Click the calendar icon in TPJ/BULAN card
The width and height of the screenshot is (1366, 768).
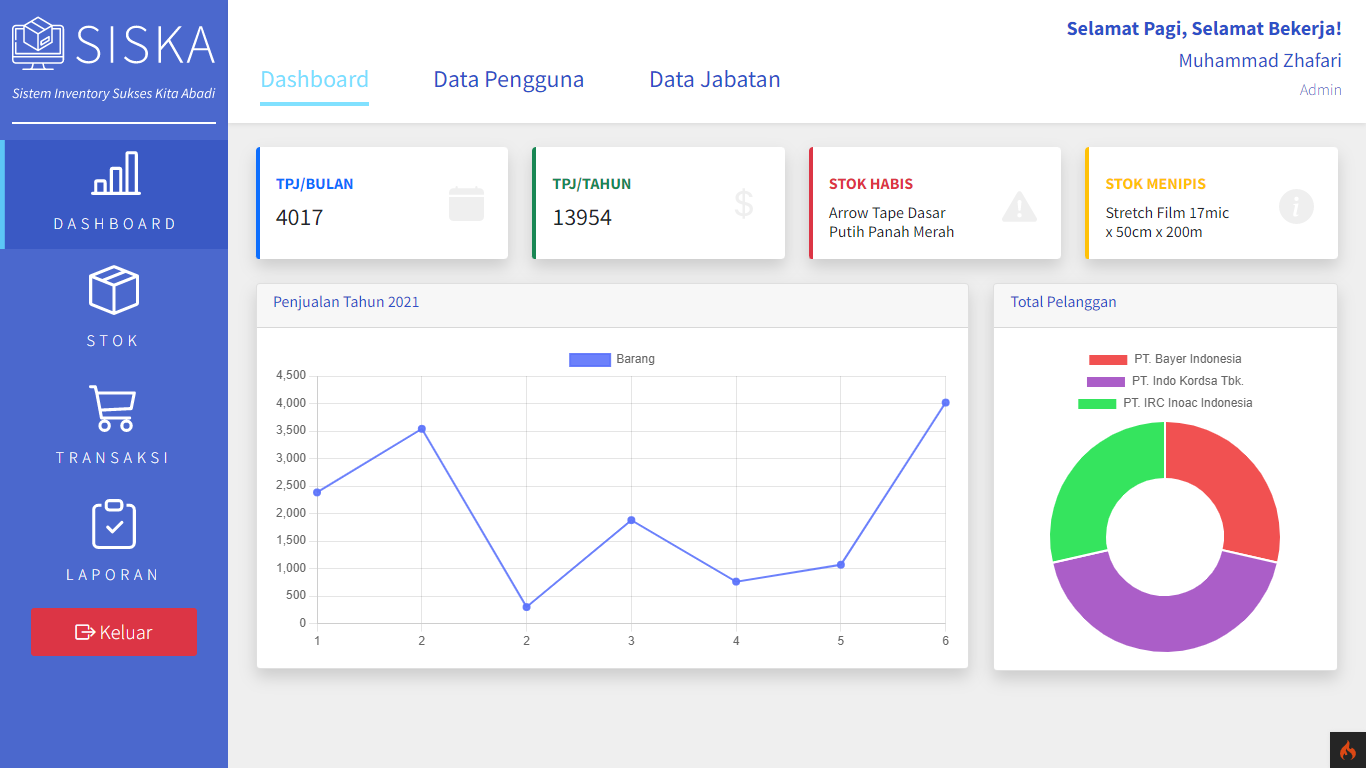point(466,203)
